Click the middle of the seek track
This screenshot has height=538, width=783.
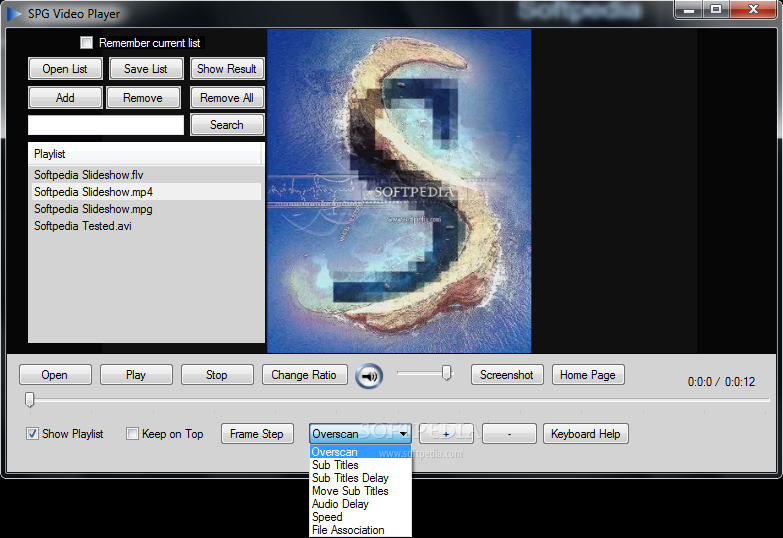[397, 400]
